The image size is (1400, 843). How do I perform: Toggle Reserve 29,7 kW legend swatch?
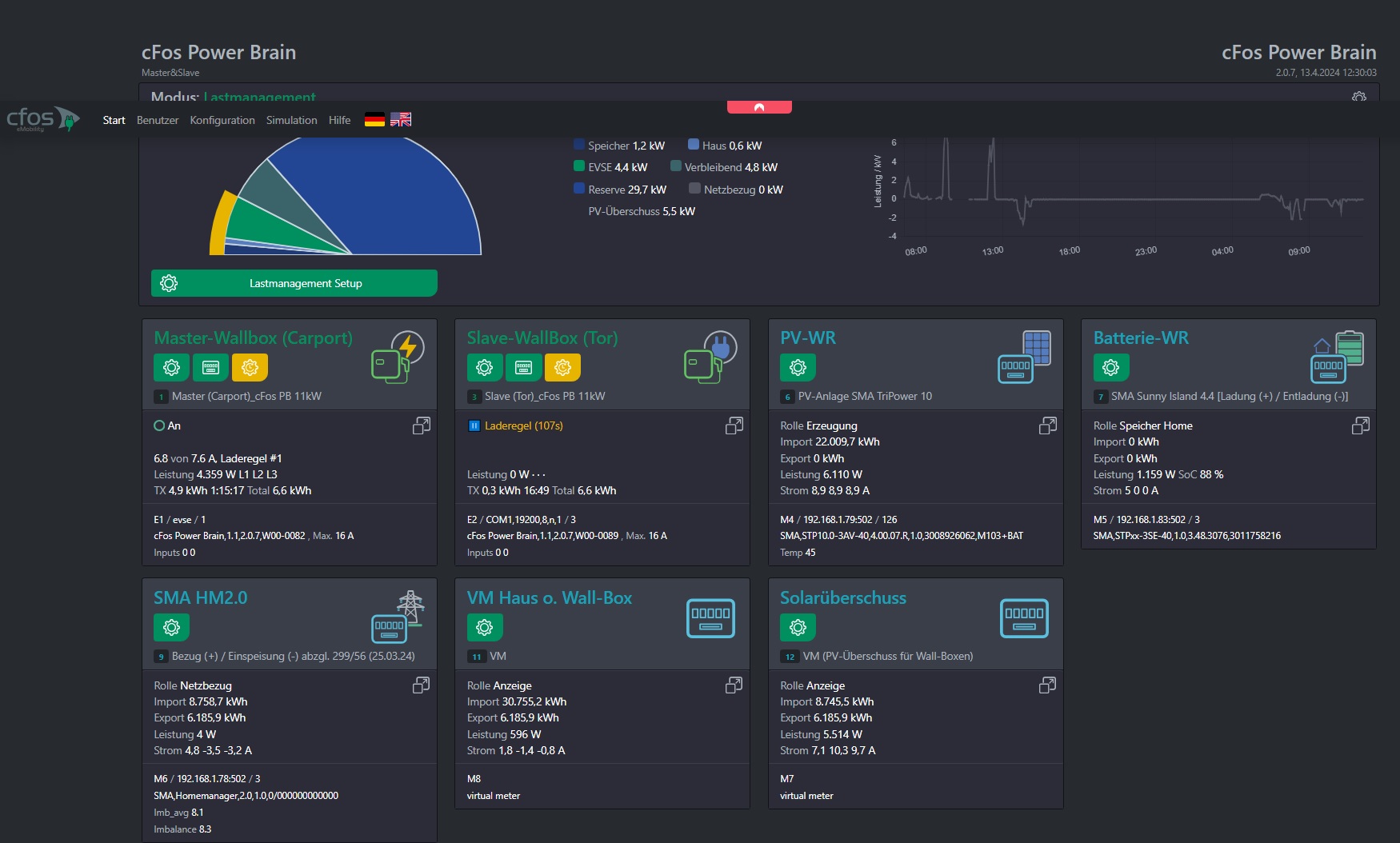579,189
